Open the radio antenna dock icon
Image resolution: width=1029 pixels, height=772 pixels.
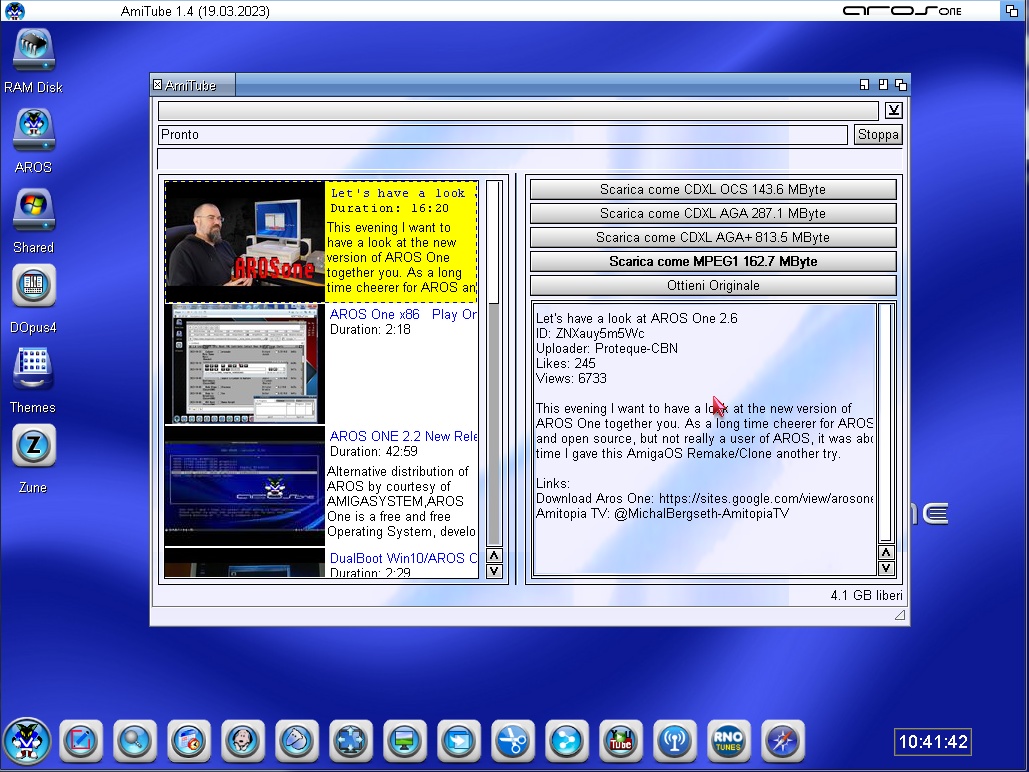coord(675,741)
